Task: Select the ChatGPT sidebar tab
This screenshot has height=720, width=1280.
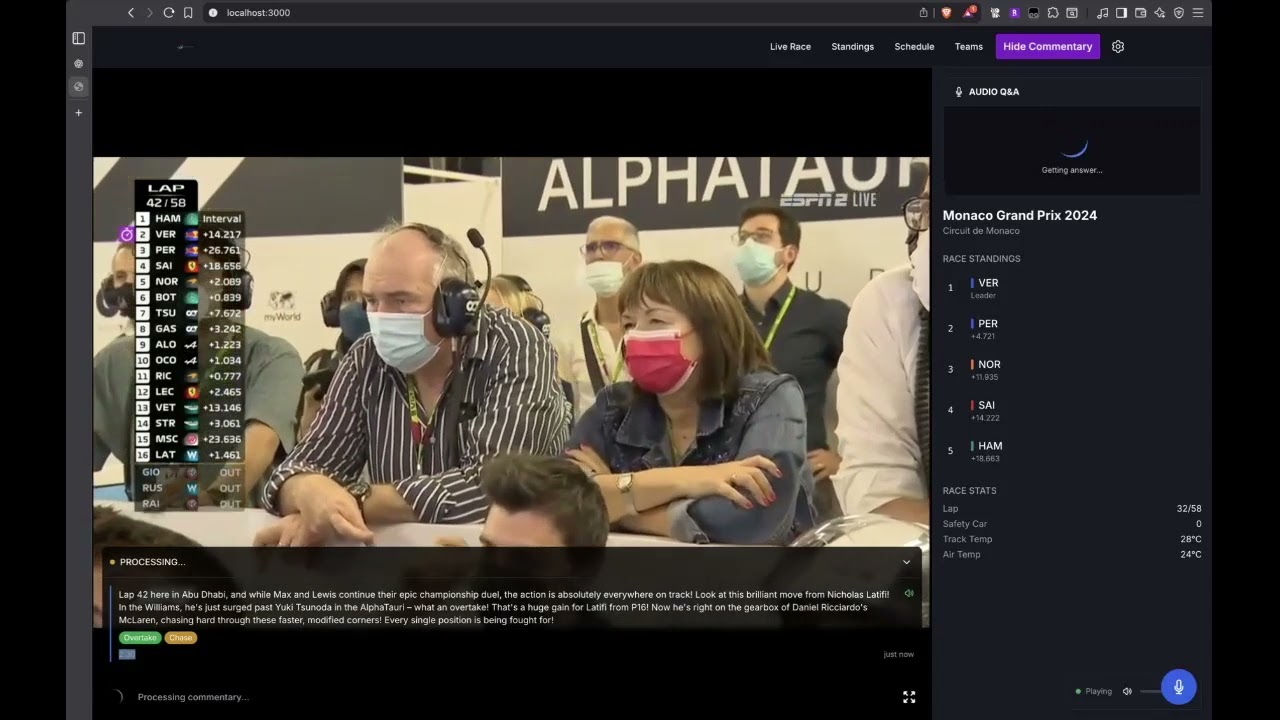Action: pyautogui.click(x=79, y=63)
